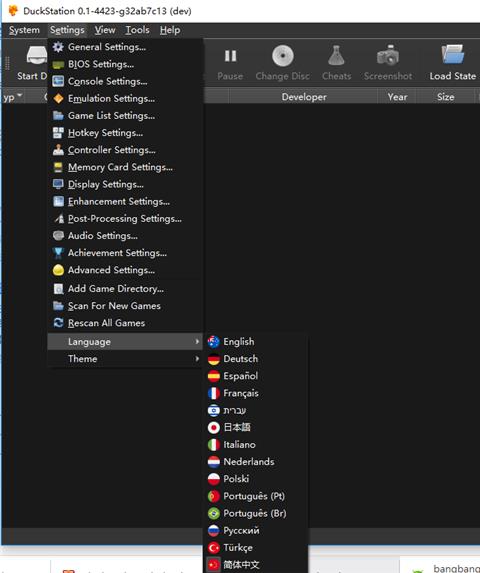This screenshot has width=480, height=573.
Task: Select Polski language option
Action: [256, 479]
